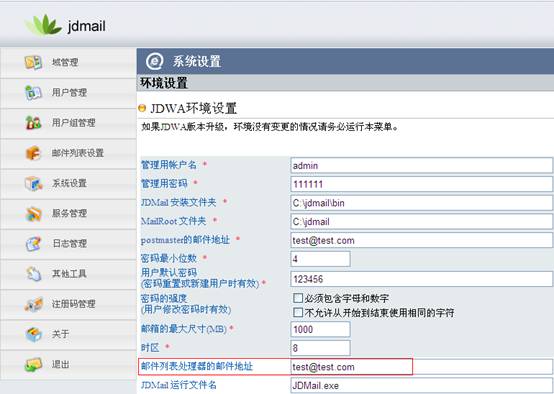Open the 域管理 menu item

[x=68, y=63]
